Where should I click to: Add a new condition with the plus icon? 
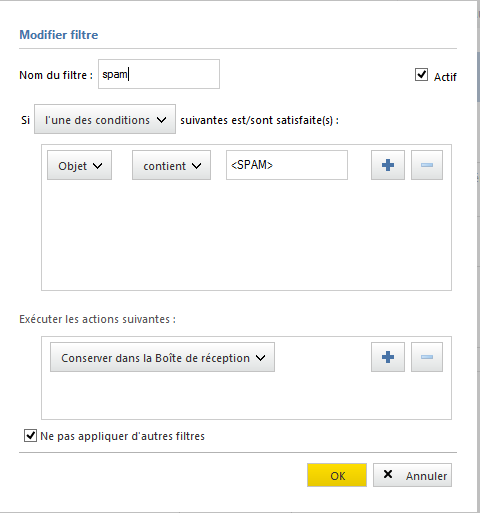[x=388, y=165]
